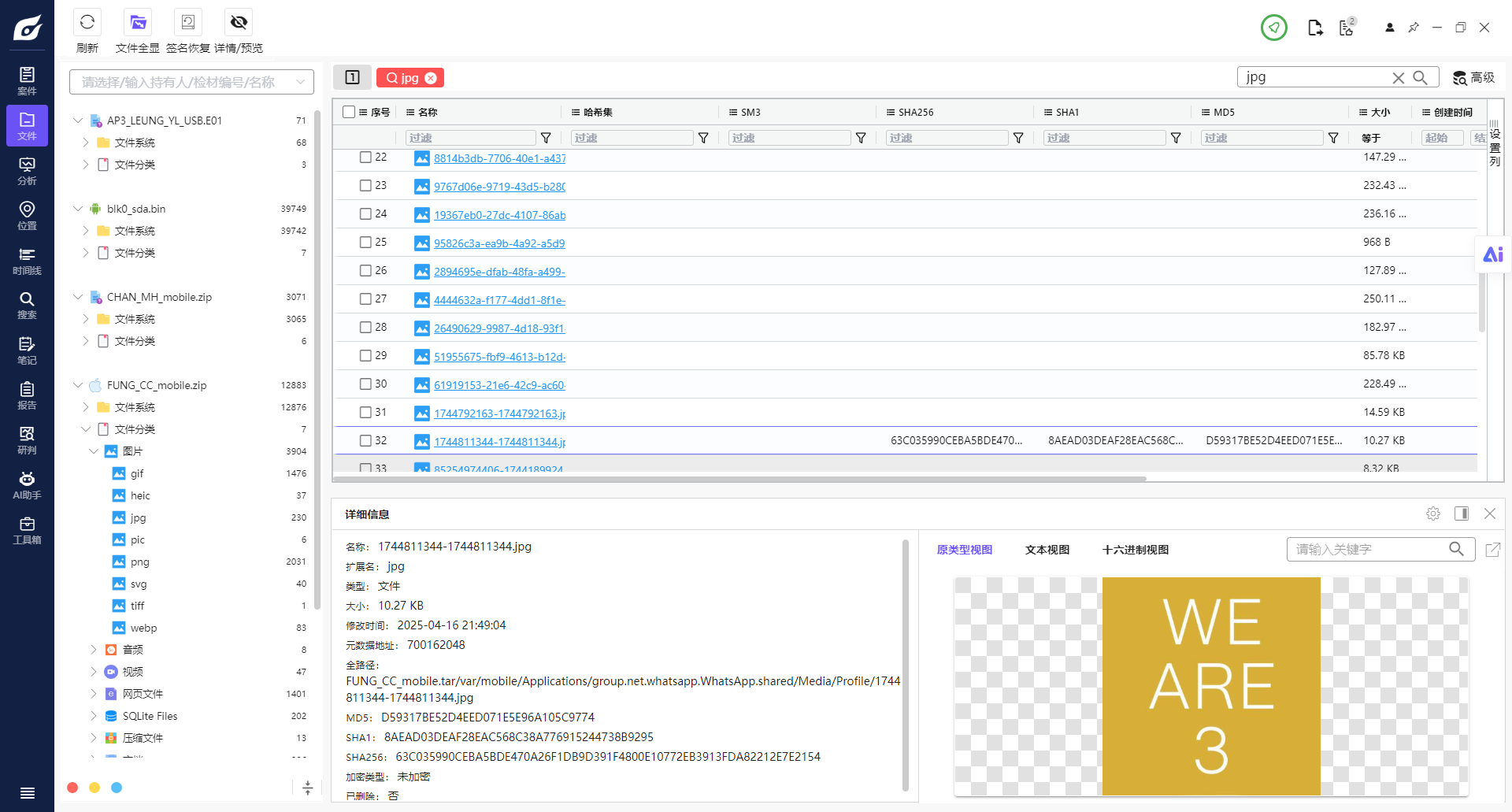Open the 文件全显 toolbar icon
1512x812 pixels.
tap(138, 22)
